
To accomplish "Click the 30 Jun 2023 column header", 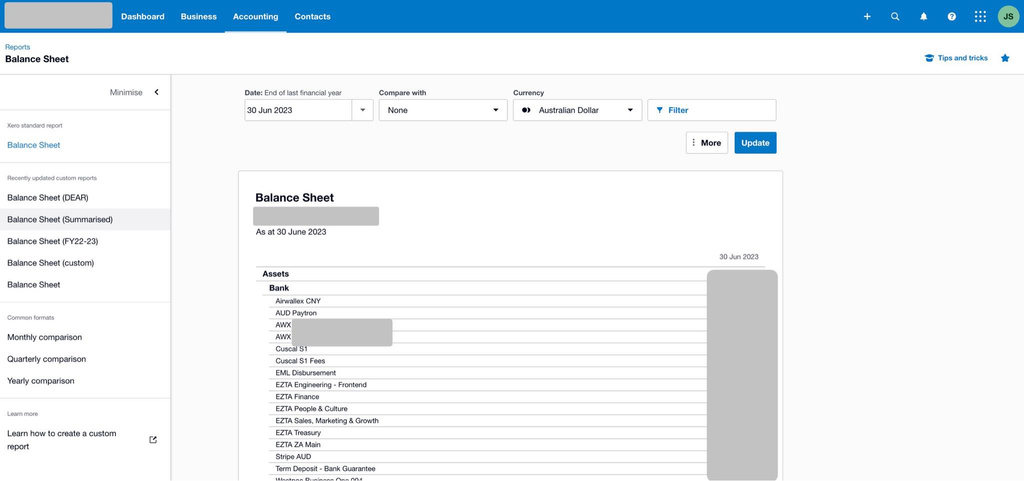I will tap(739, 257).
